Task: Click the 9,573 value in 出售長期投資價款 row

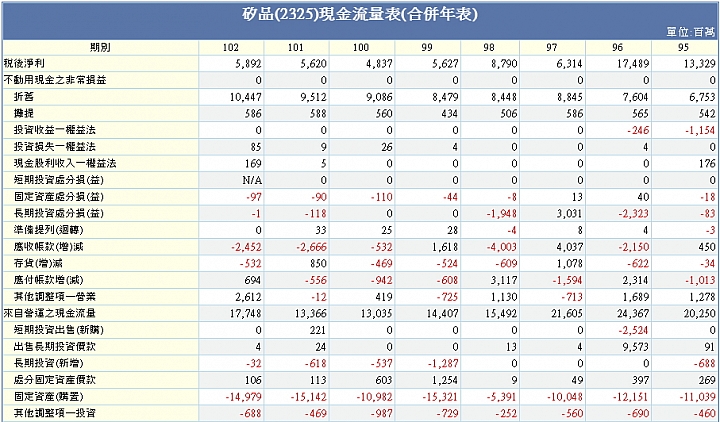Action: click(636, 347)
